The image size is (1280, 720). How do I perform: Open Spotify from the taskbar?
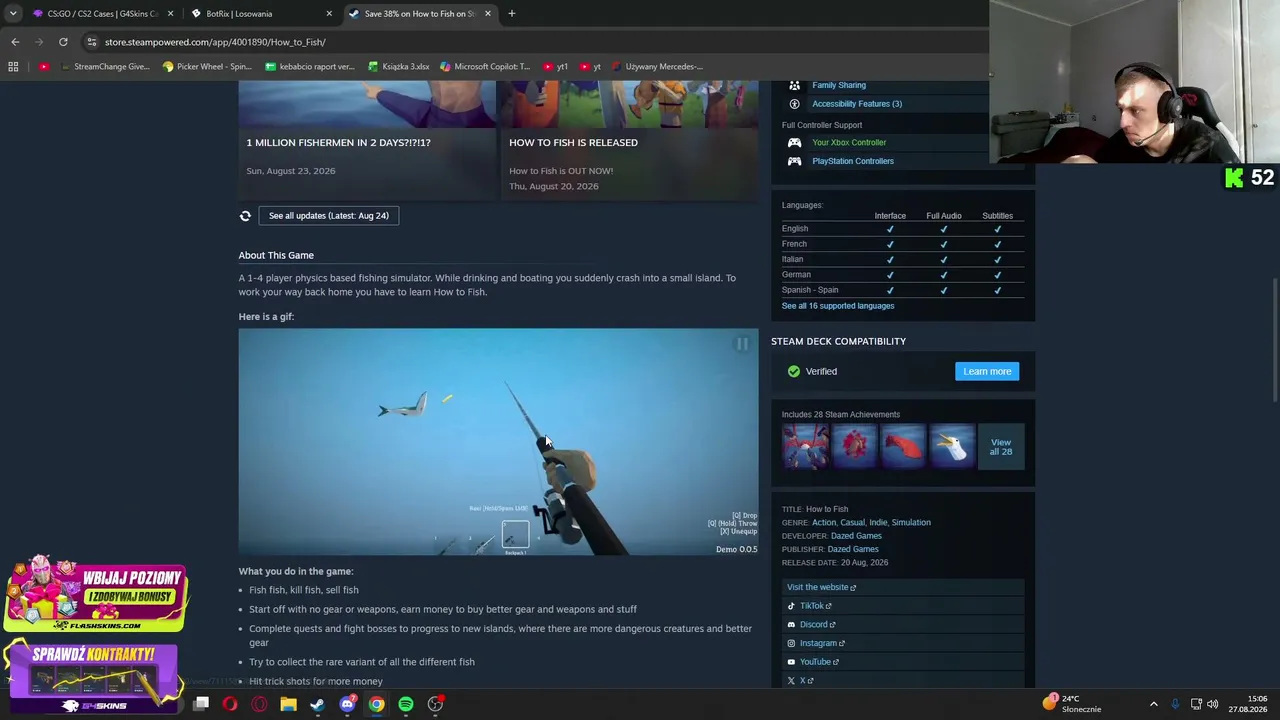[x=406, y=705]
